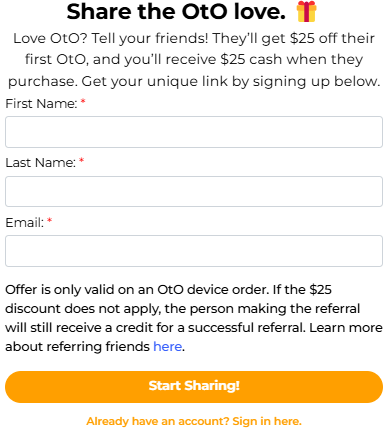Click the 'Email:' field label
390x430 pixels.
(x=25, y=223)
